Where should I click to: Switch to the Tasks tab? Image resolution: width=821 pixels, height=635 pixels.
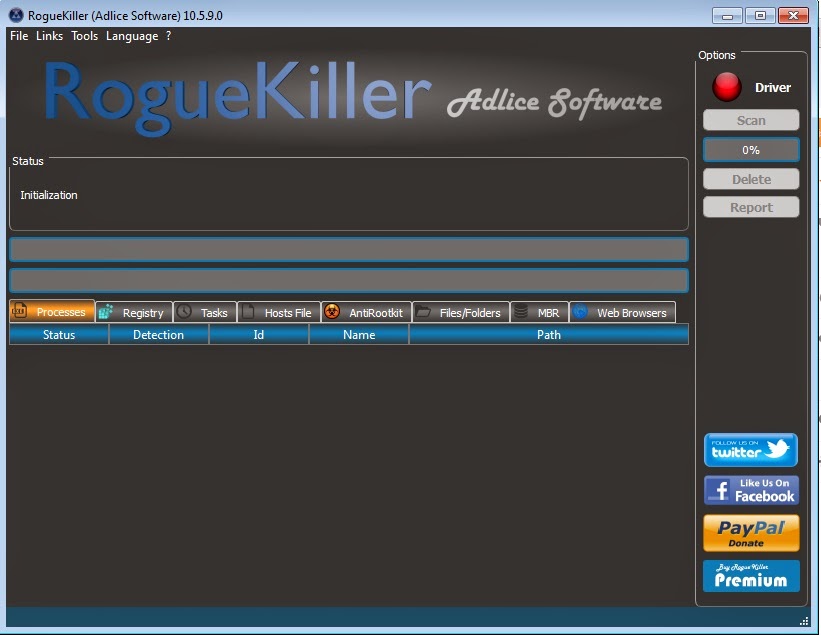205,313
